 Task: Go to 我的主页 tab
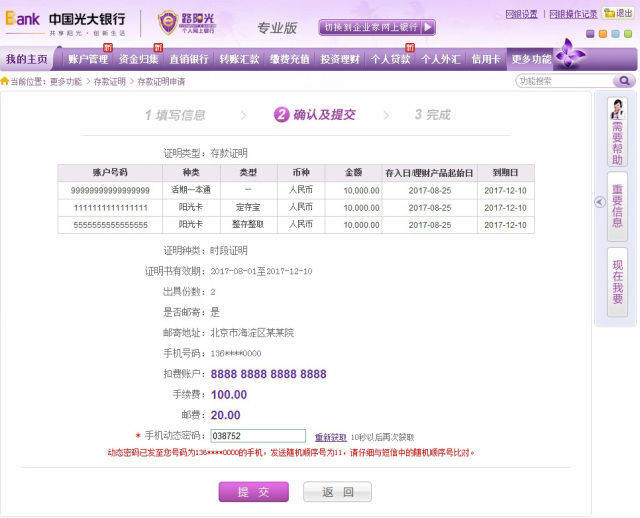click(27, 59)
